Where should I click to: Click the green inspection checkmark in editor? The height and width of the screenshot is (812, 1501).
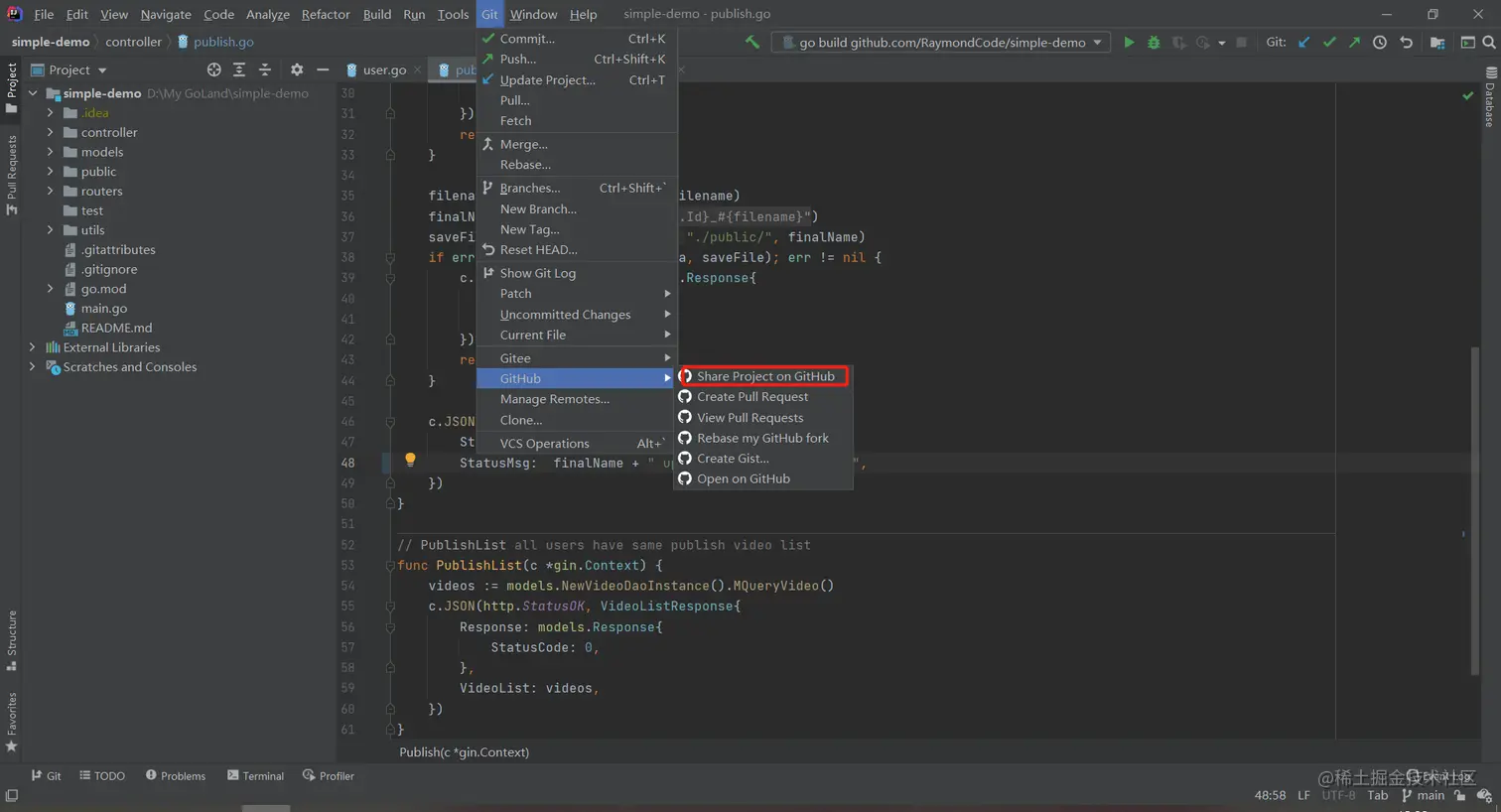tap(1467, 95)
